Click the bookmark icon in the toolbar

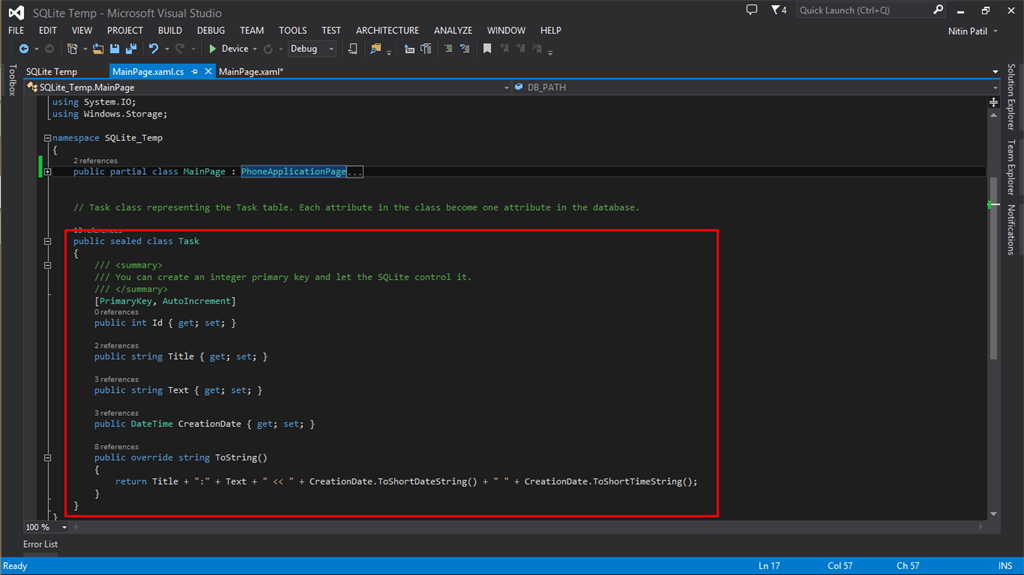click(487, 49)
